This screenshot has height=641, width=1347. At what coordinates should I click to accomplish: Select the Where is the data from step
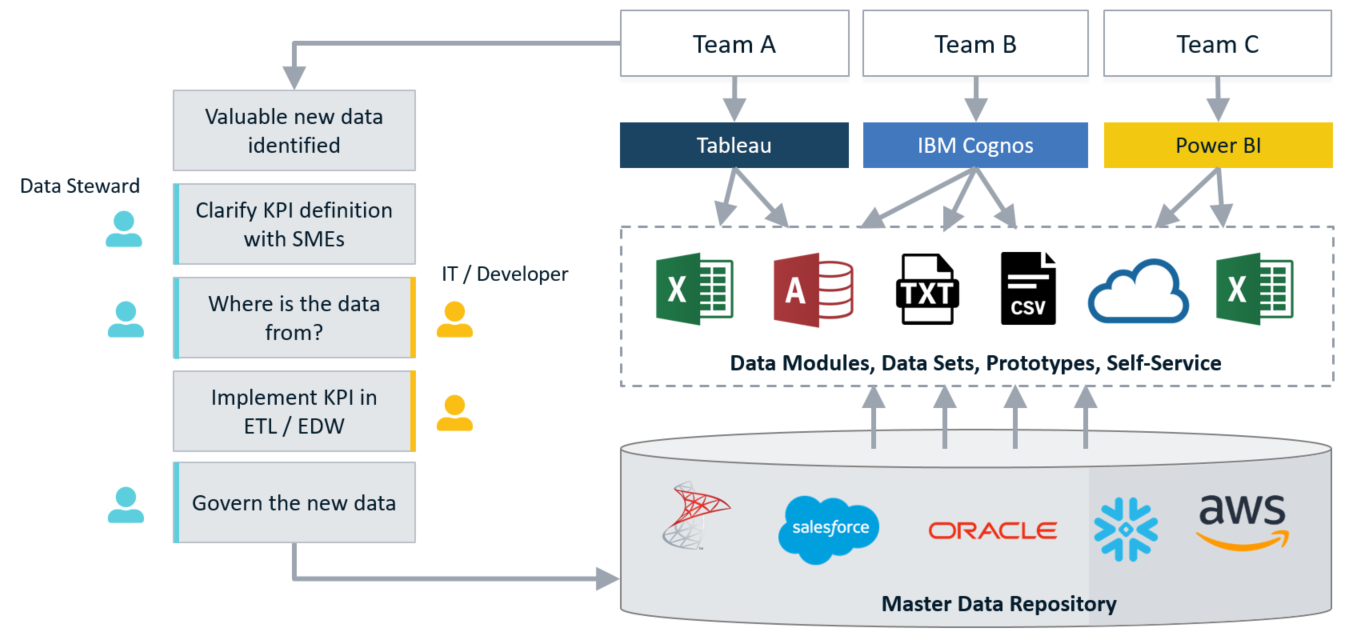click(294, 318)
